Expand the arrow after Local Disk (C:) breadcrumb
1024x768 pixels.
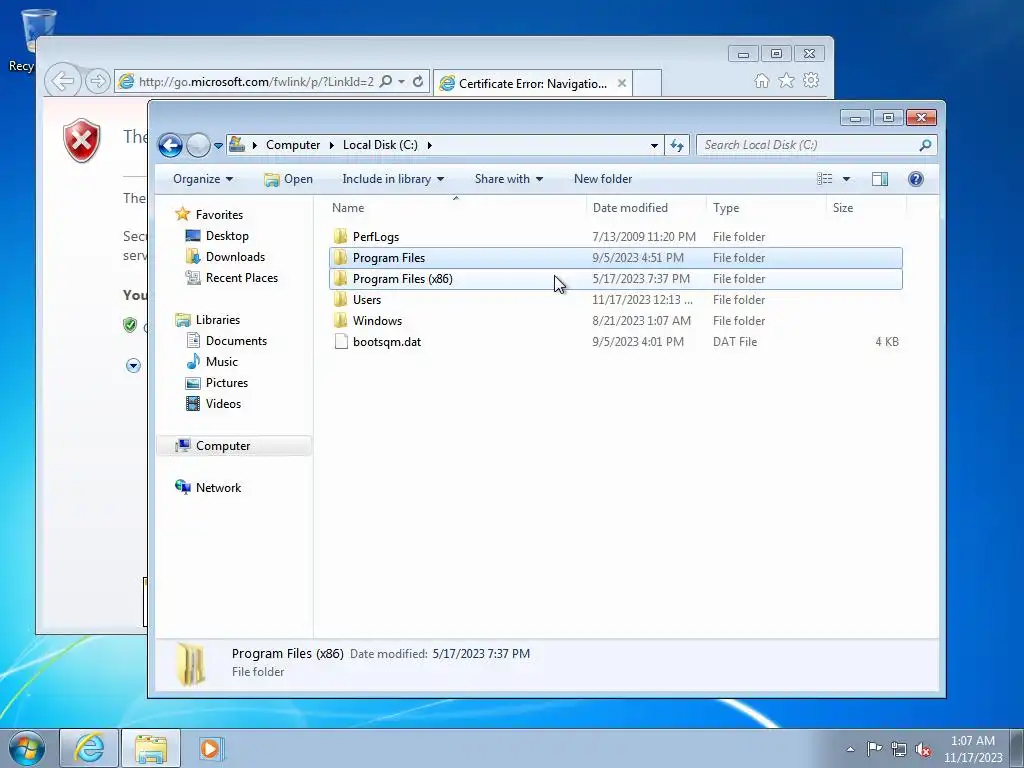click(x=430, y=145)
